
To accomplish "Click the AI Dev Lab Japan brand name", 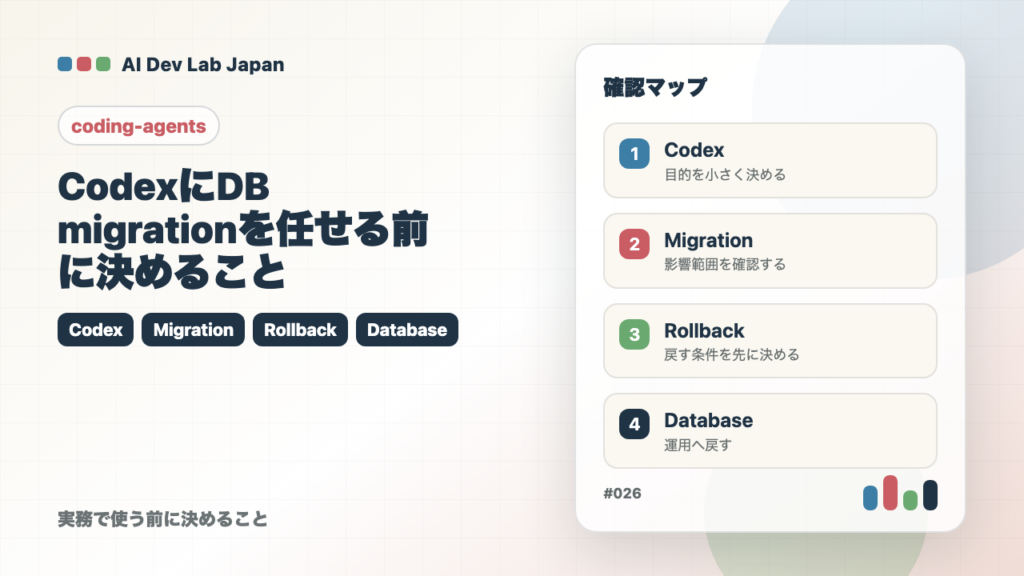I will click(x=203, y=65).
